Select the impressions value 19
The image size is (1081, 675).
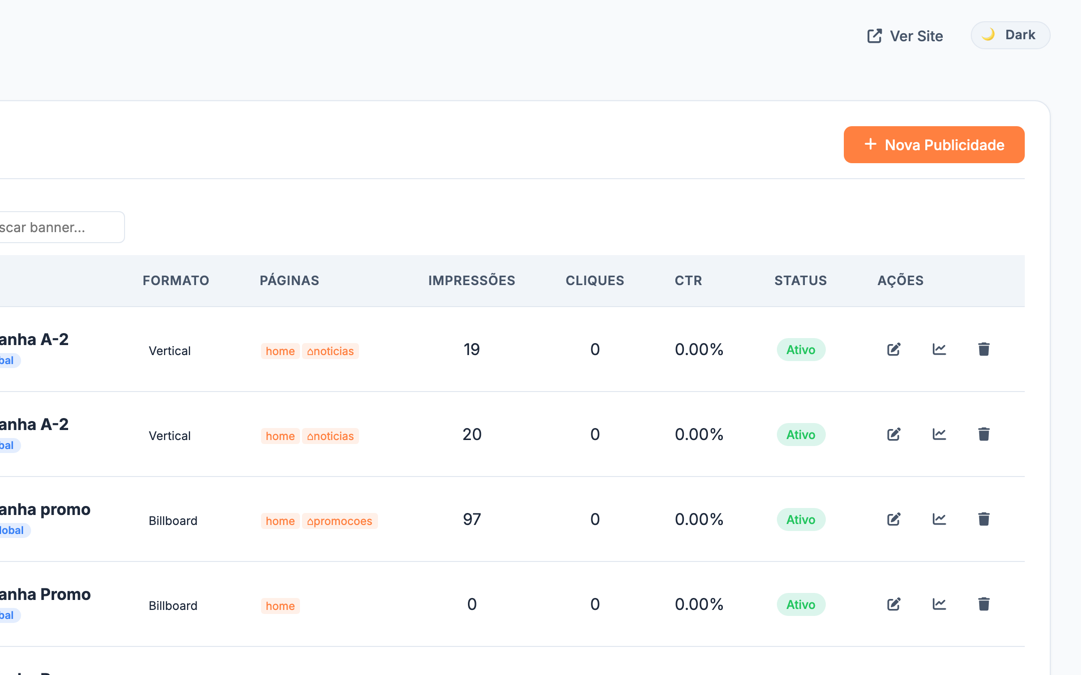[472, 350]
